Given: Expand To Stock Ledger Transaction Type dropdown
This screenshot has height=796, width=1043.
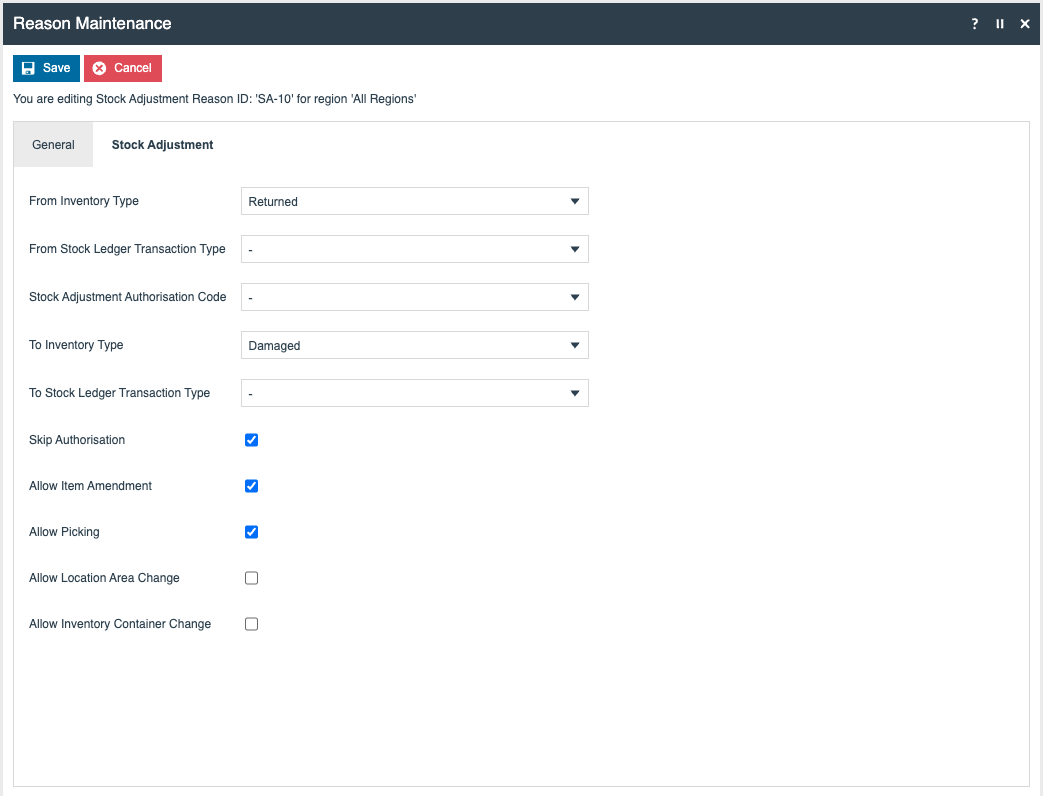Looking at the screenshot, I should 414,393.
